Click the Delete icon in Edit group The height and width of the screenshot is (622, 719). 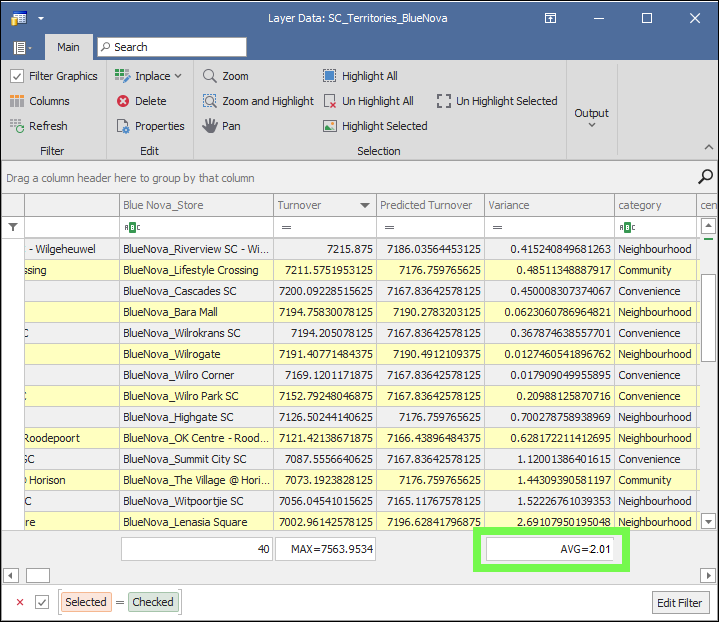[123, 101]
